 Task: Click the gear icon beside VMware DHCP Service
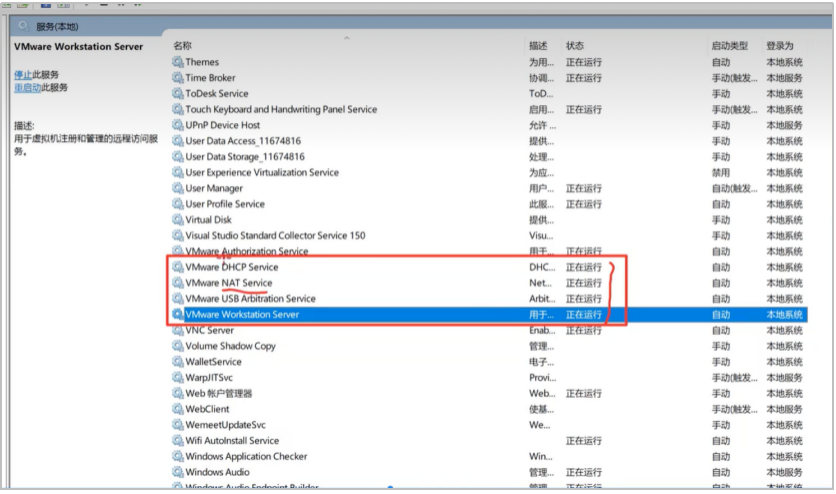pyautogui.click(x=178, y=267)
